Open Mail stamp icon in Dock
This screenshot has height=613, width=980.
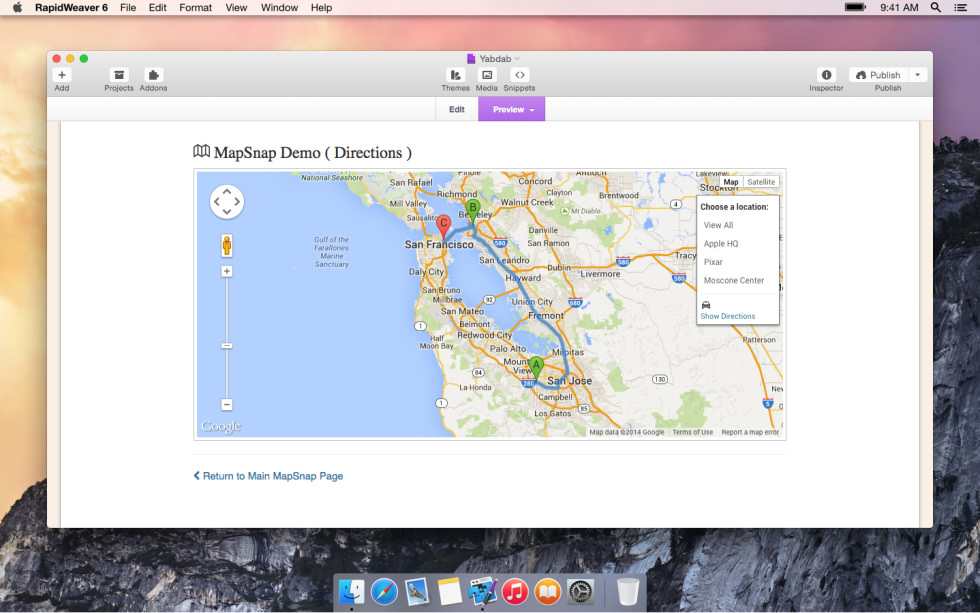click(x=416, y=592)
